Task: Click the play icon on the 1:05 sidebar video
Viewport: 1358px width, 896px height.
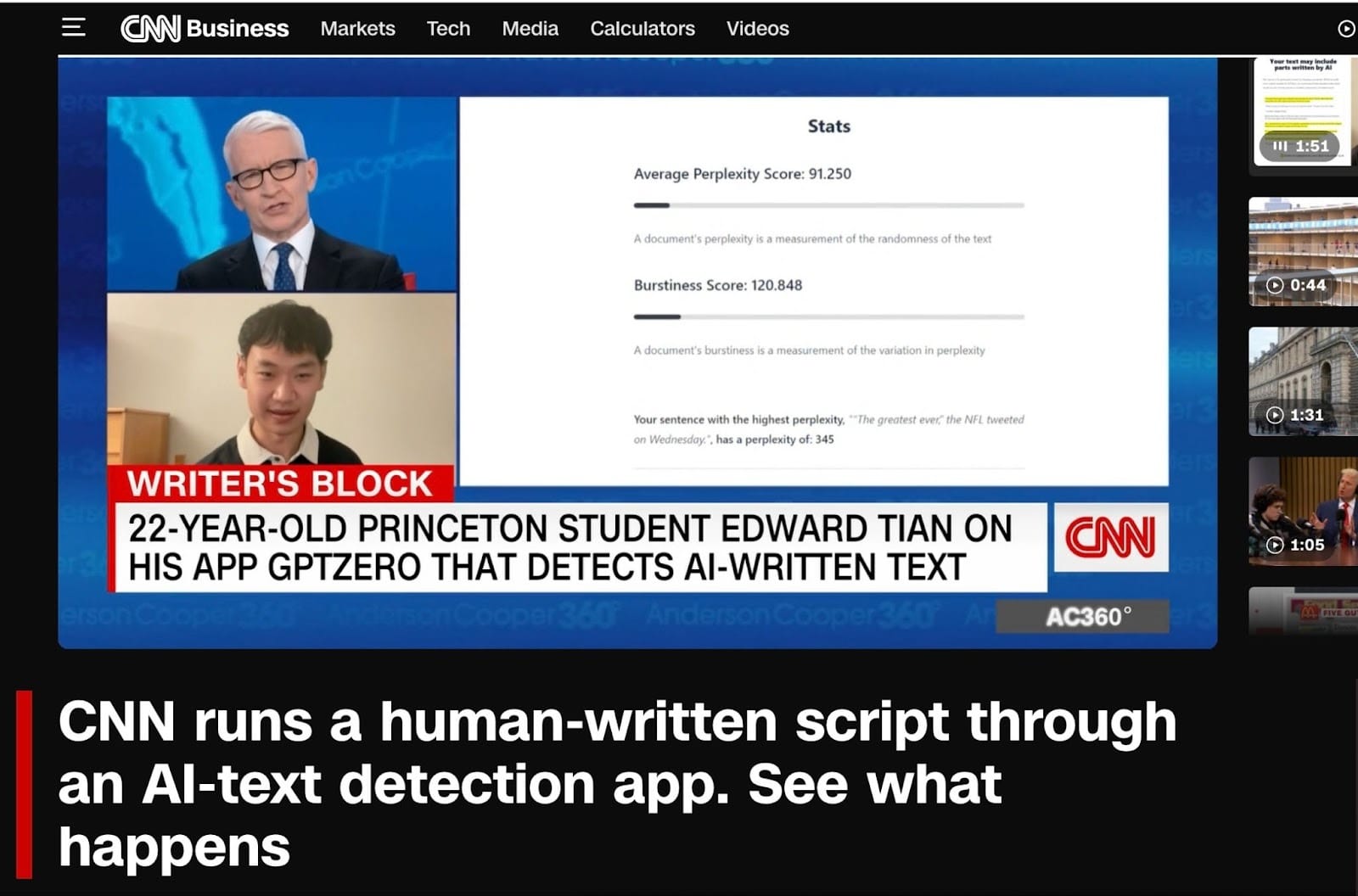Action: [1276, 545]
